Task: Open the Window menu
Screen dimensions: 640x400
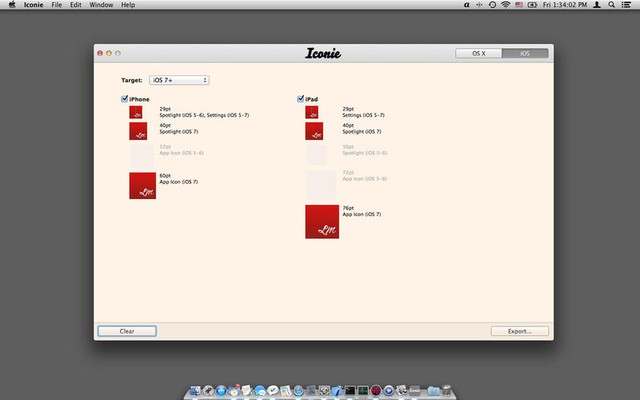Action: click(101, 5)
